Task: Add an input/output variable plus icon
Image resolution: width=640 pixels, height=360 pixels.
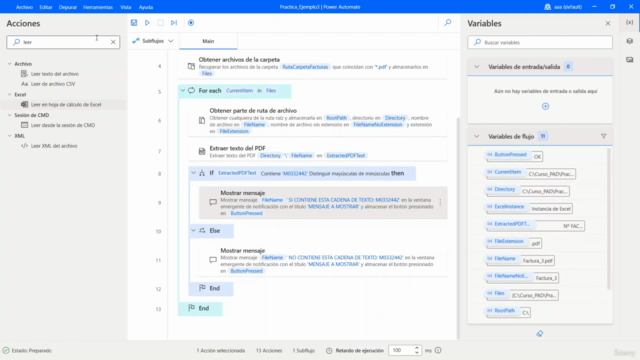Action: (545, 106)
